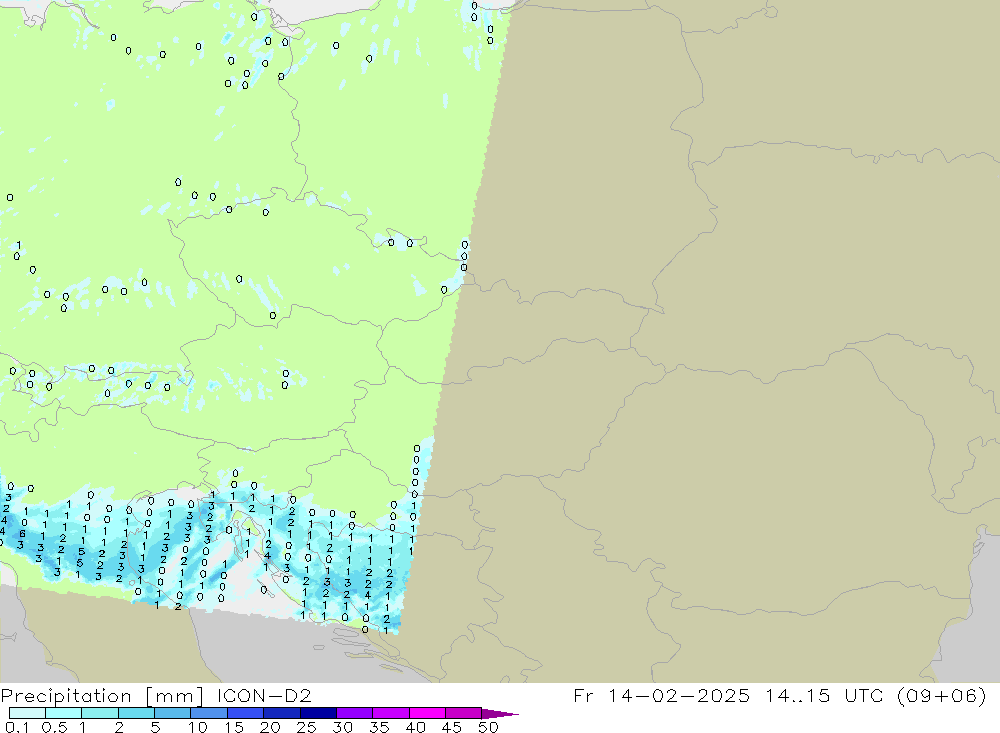Pick the 10–15 mm blue legend swatch
Viewport: 1000px width, 733px height.
point(209,713)
